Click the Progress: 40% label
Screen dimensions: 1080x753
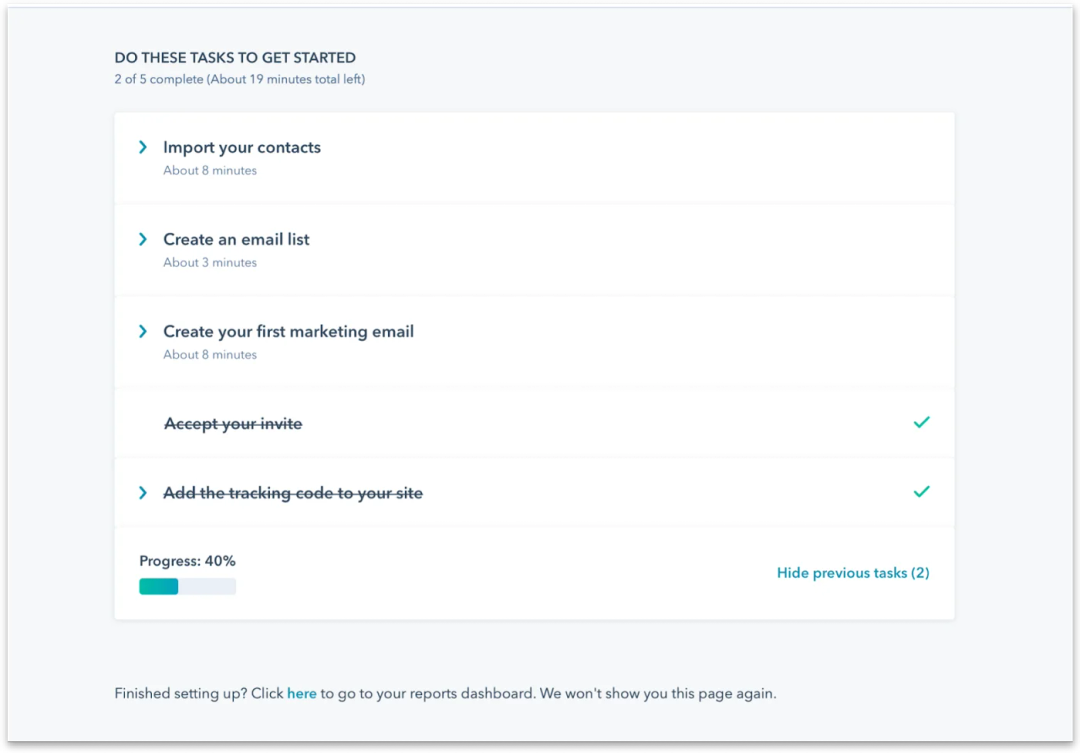point(187,561)
